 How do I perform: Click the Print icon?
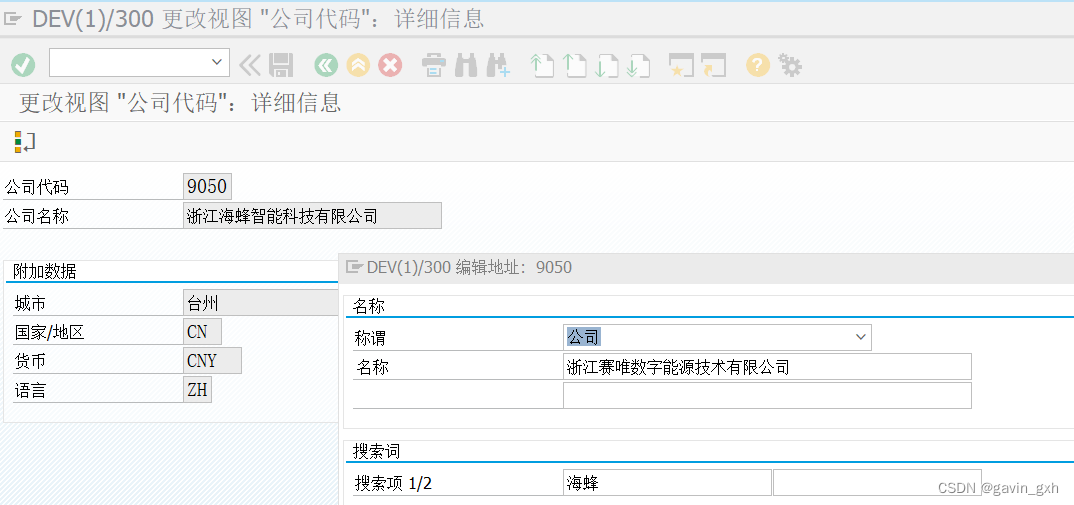[x=434, y=66]
